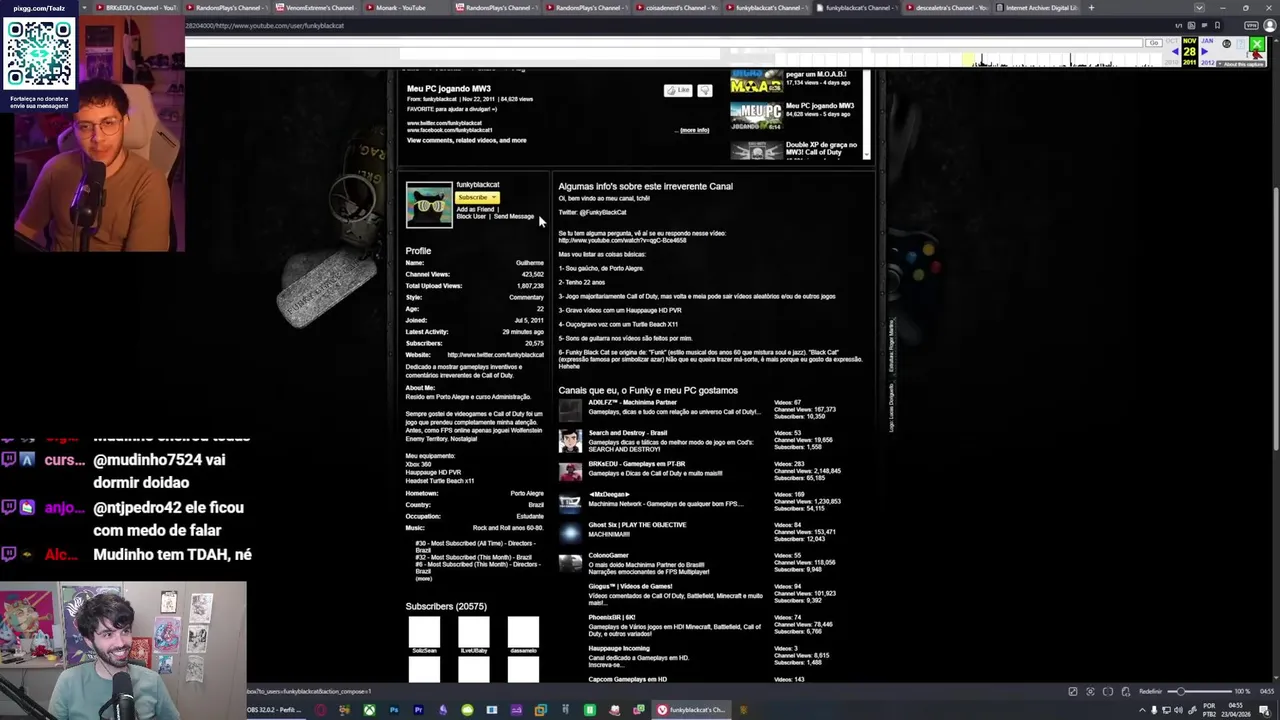Expand the (more info) link under video
This screenshot has width=1280, height=720.
pyautogui.click(x=694, y=130)
